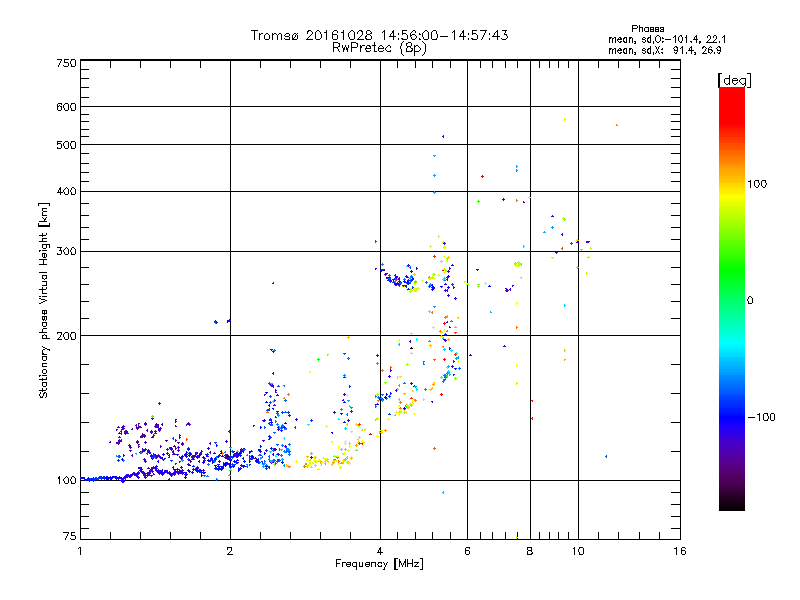The image size is (800, 600).
Task: Click the 'mean, sd,O:-101.4, 22.1' text
Action: [667, 39]
